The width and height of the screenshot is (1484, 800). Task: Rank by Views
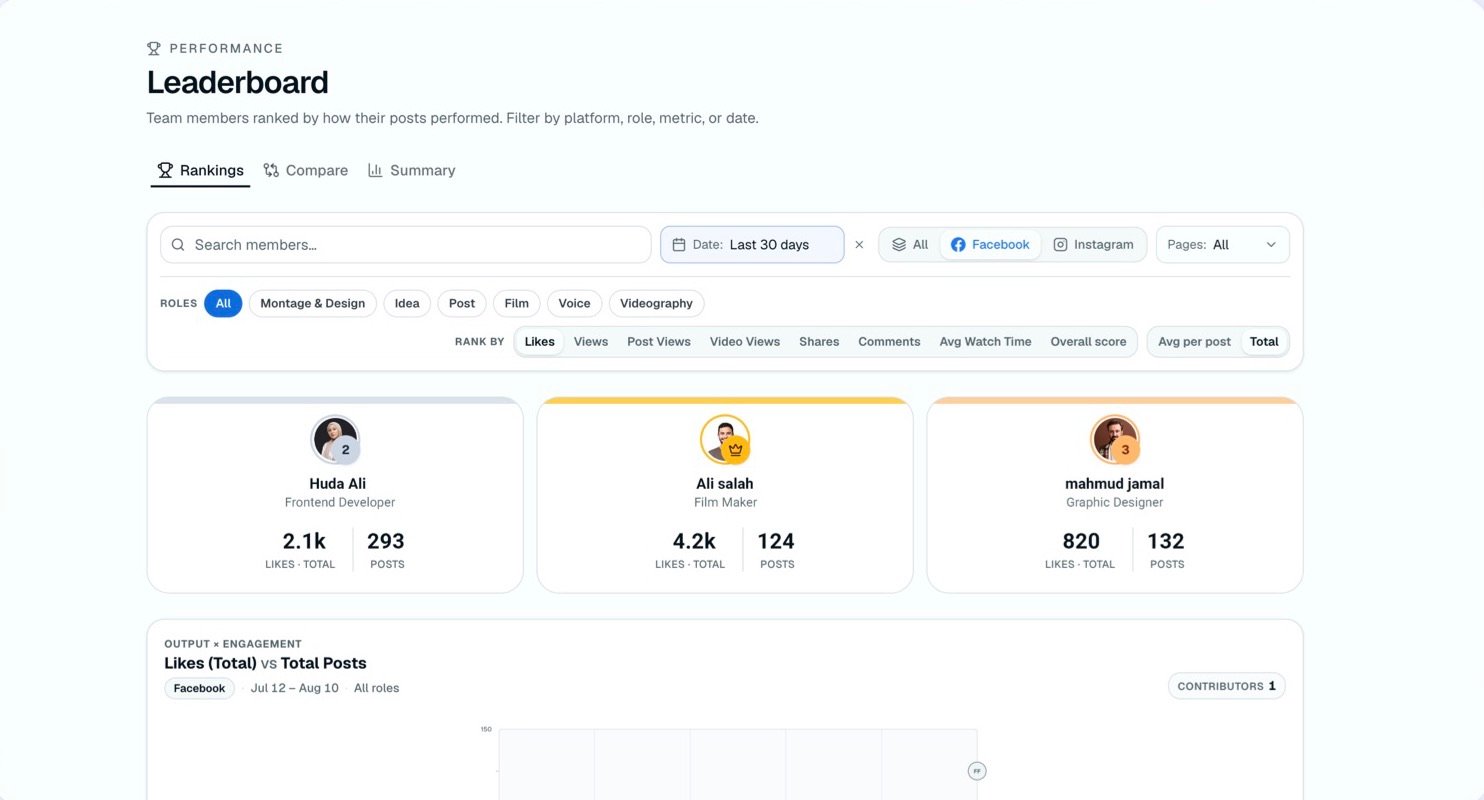pyautogui.click(x=591, y=342)
